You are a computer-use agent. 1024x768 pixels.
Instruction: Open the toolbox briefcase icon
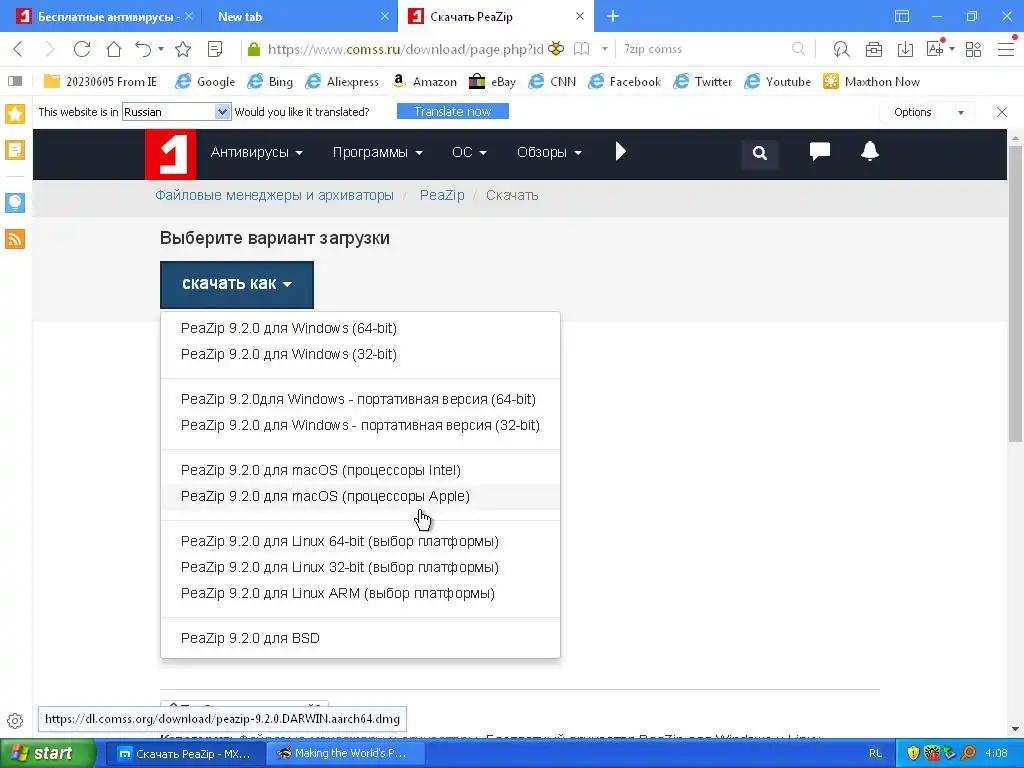point(874,49)
